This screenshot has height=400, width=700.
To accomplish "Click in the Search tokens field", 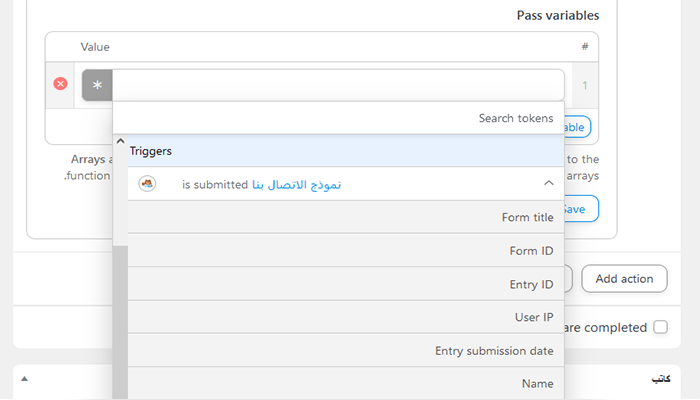I will coord(340,118).
